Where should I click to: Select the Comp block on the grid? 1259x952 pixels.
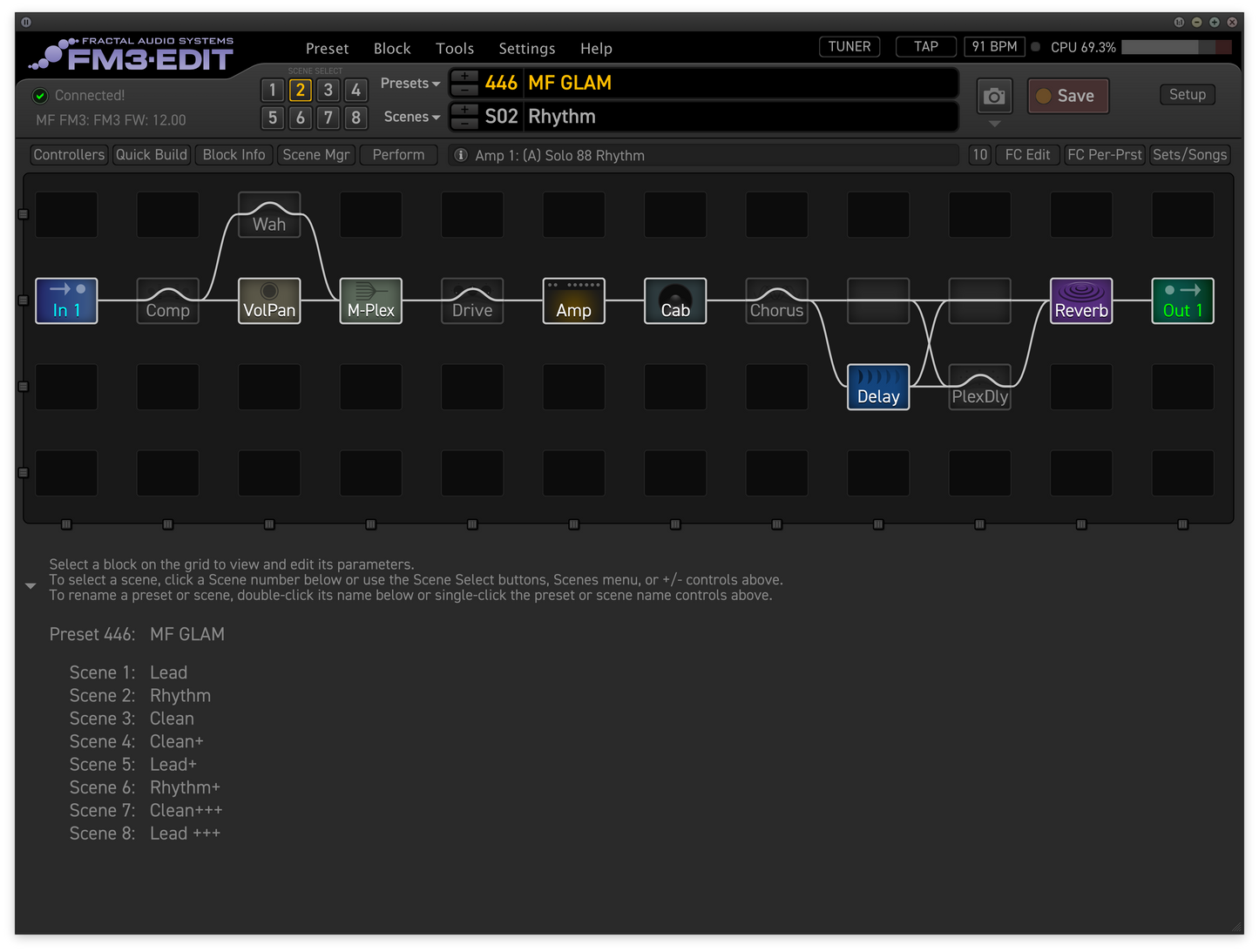point(168,300)
